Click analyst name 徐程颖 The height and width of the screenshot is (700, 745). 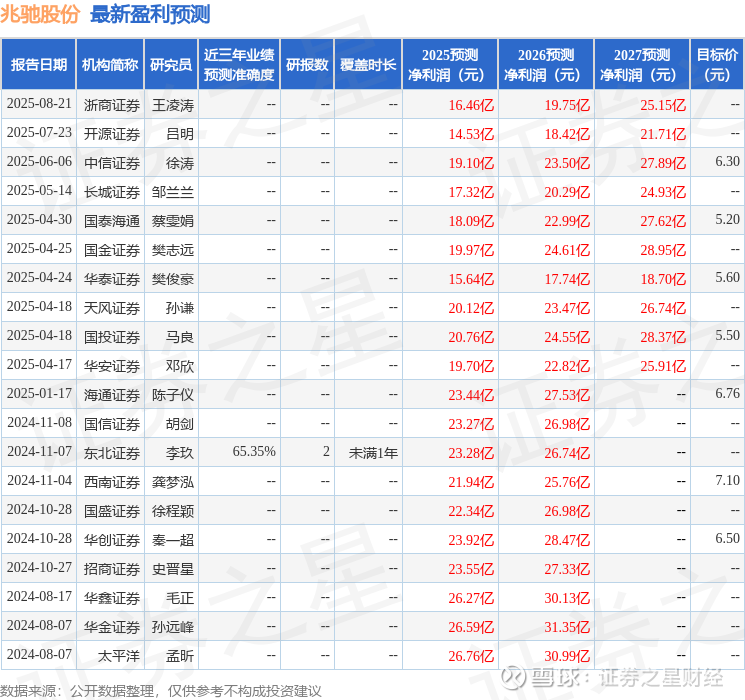click(173, 511)
